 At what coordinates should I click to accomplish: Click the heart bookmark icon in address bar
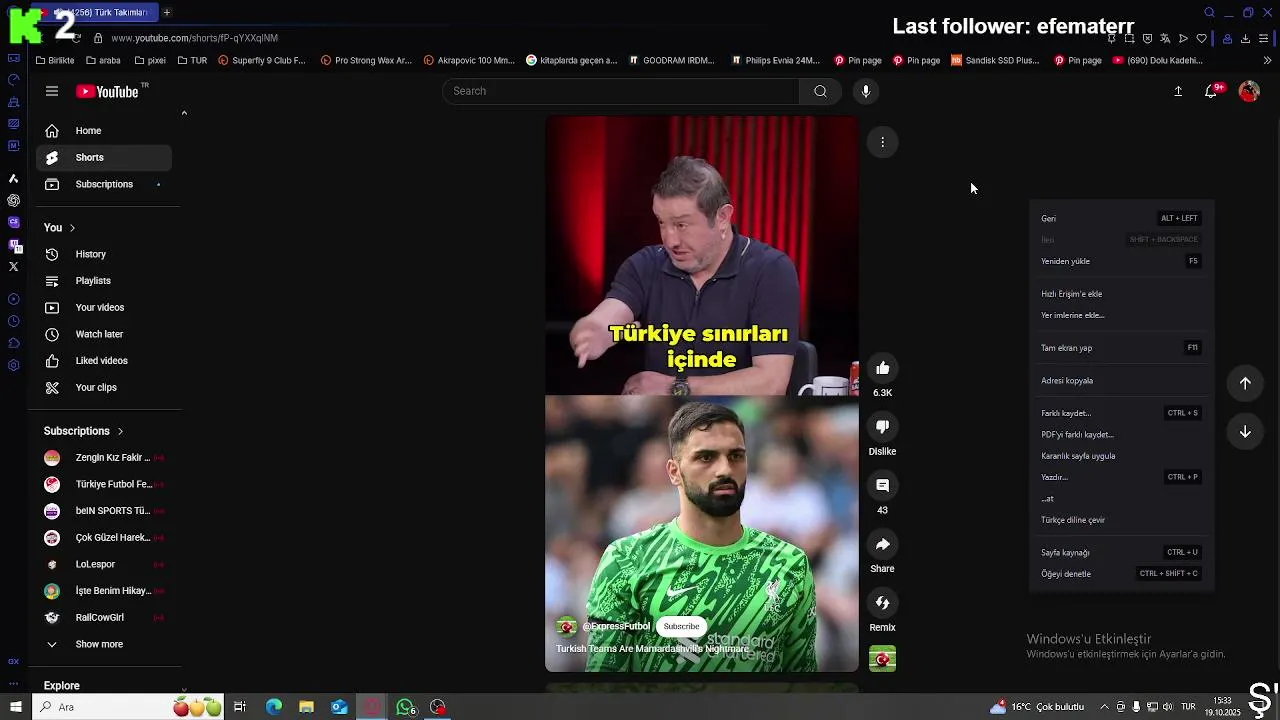coord(1201,38)
